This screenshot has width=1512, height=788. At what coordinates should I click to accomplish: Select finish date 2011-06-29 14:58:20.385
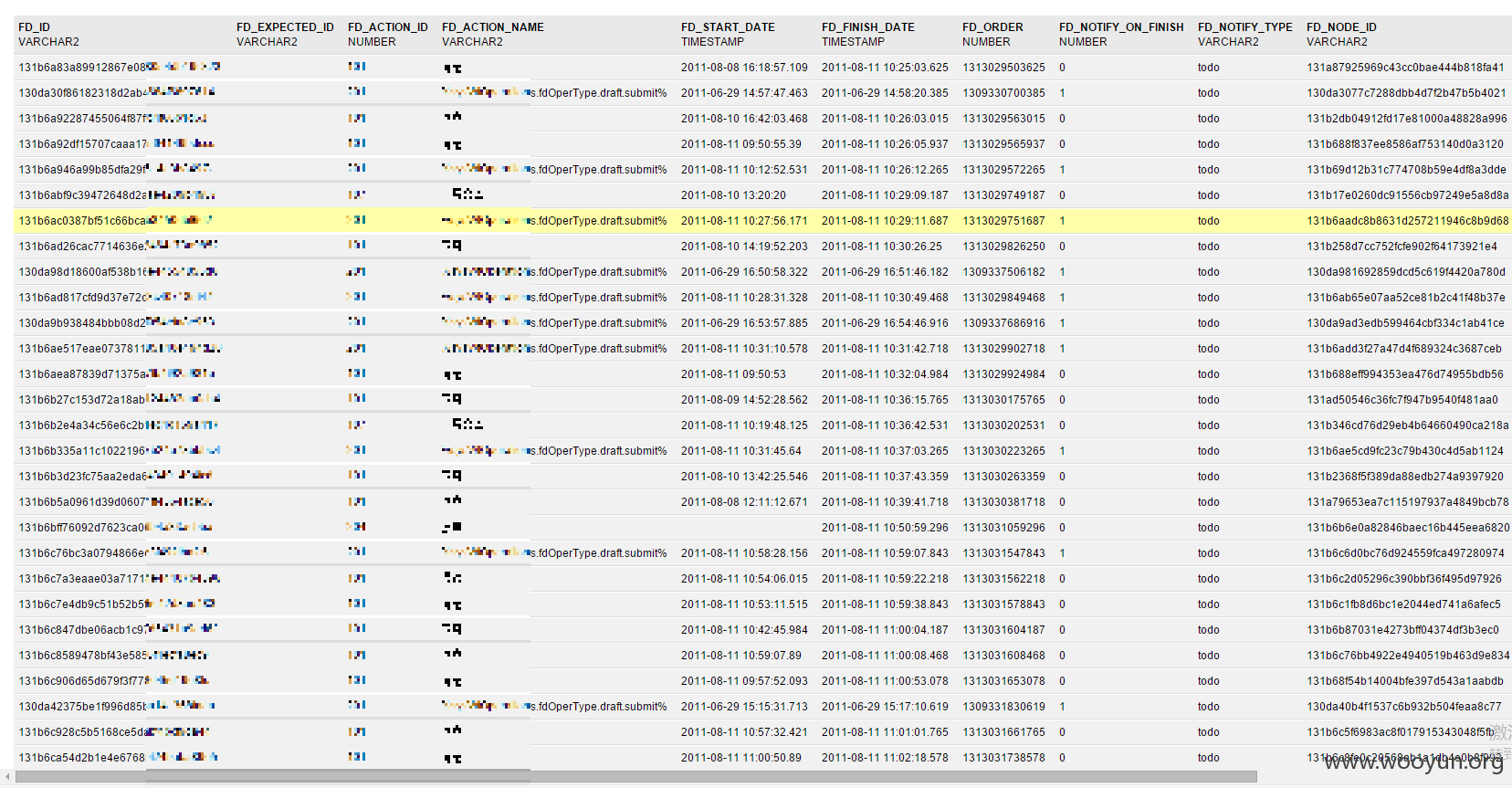point(885,93)
